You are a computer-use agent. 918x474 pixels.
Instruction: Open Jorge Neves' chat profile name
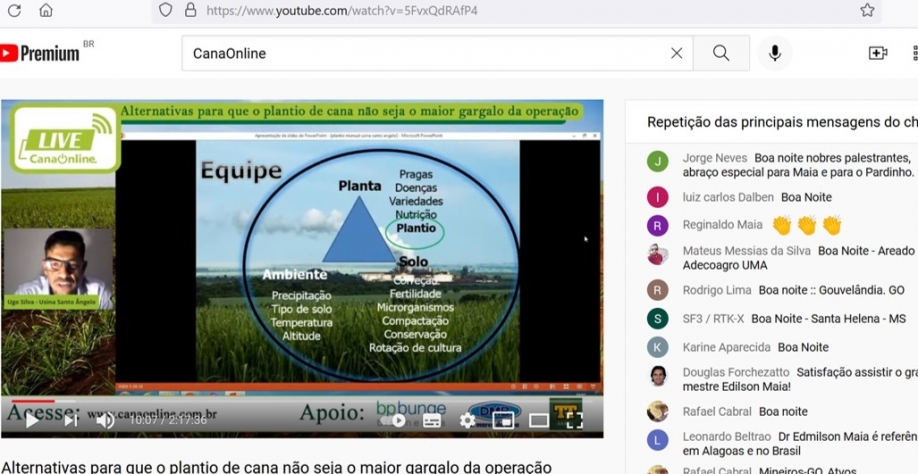coord(714,158)
